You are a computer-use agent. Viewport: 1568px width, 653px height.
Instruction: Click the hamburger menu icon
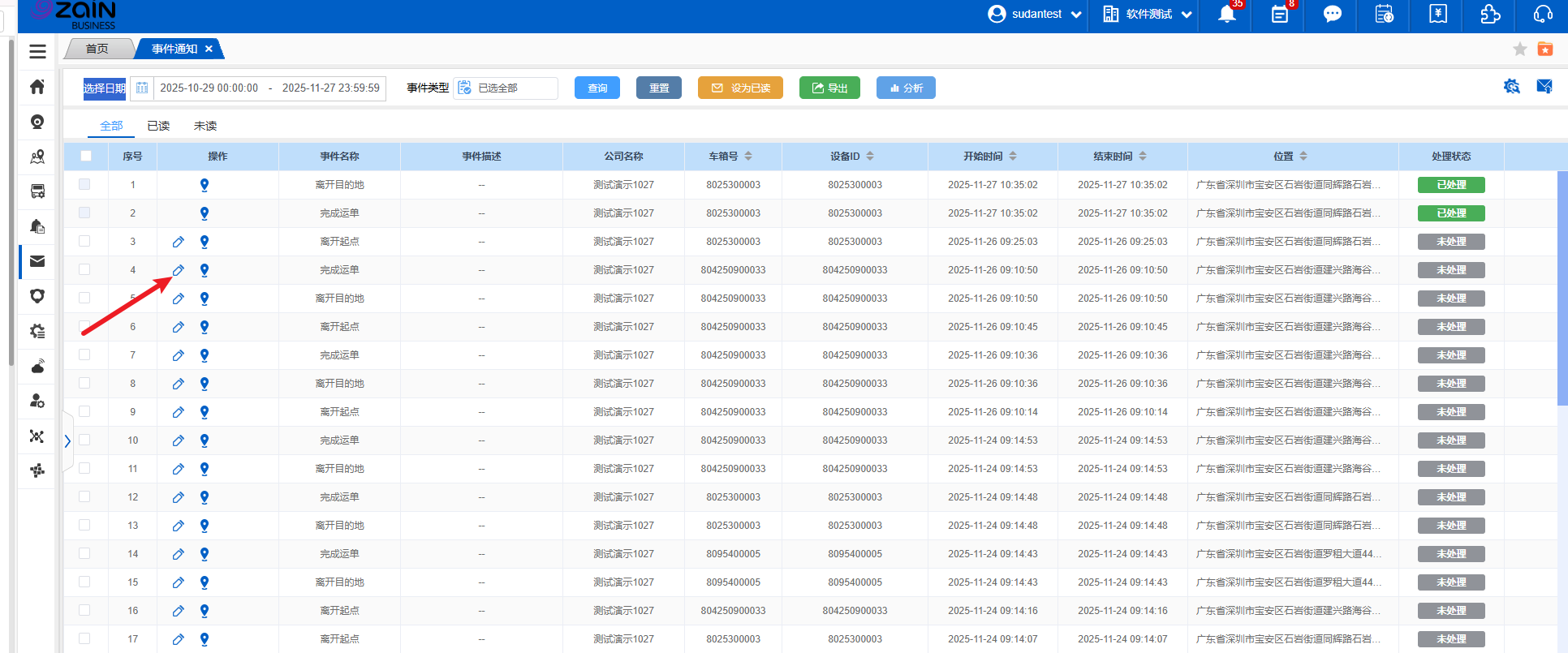coord(37,51)
